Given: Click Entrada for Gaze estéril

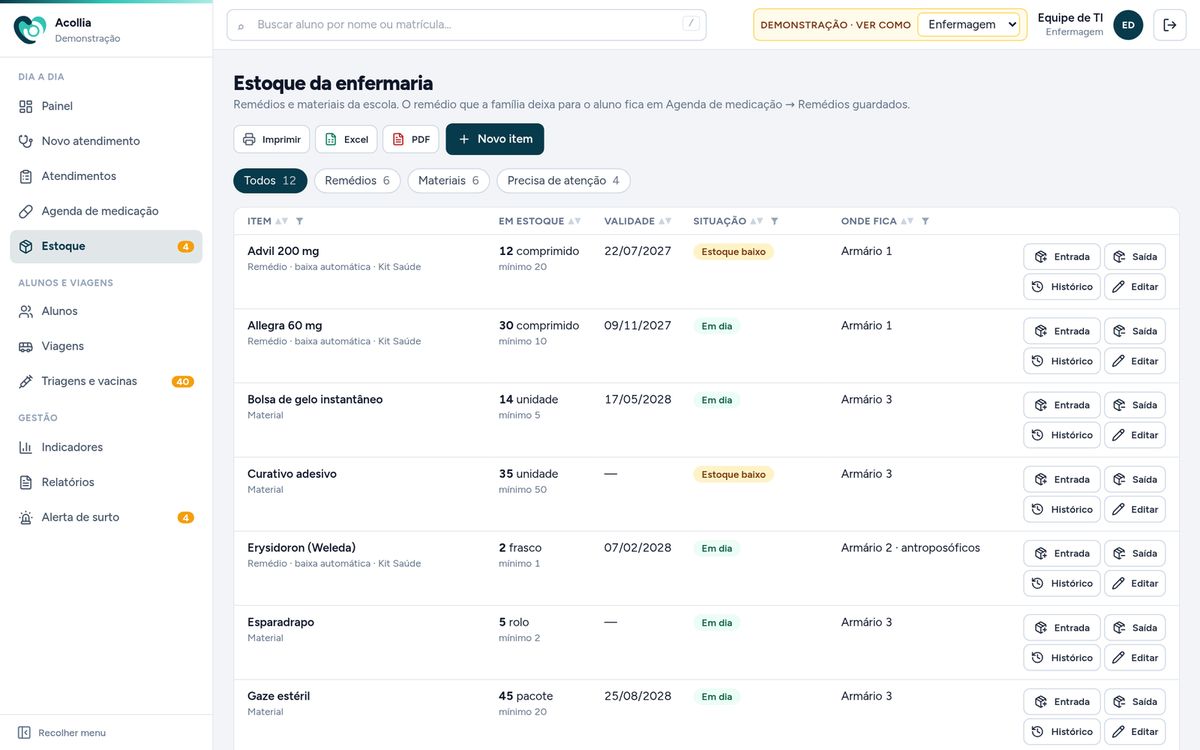Looking at the screenshot, I should click(x=1062, y=702).
